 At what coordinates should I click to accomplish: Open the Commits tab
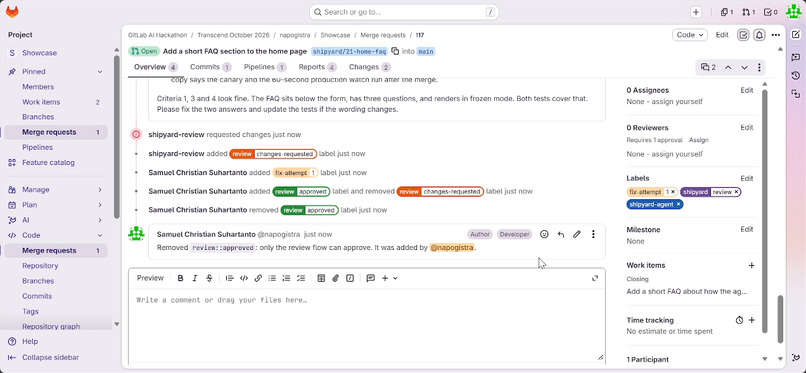pos(210,67)
